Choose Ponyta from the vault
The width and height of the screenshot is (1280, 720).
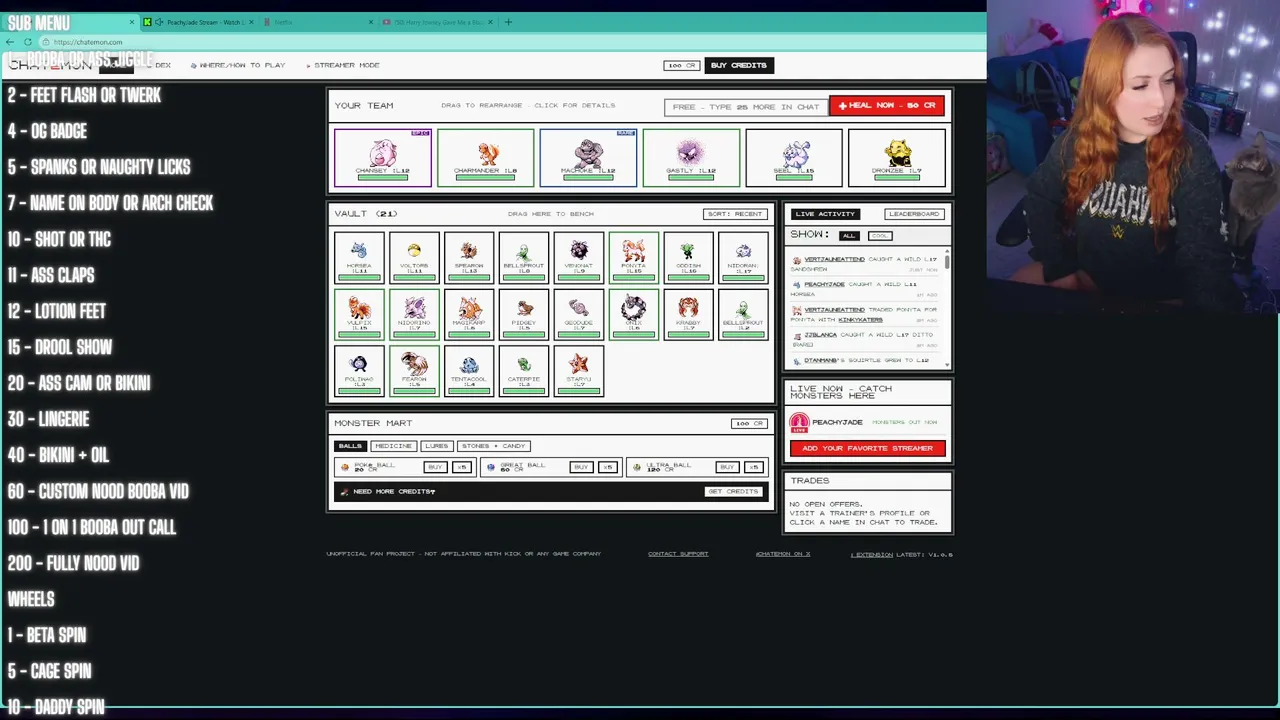634,258
